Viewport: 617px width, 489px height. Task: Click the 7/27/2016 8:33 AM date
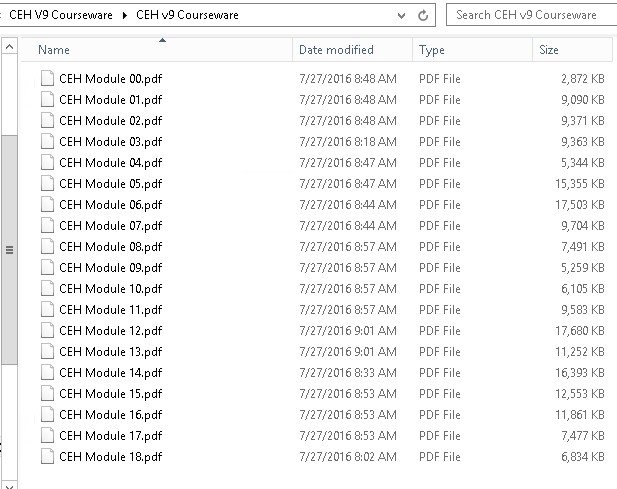(x=348, y=373)
